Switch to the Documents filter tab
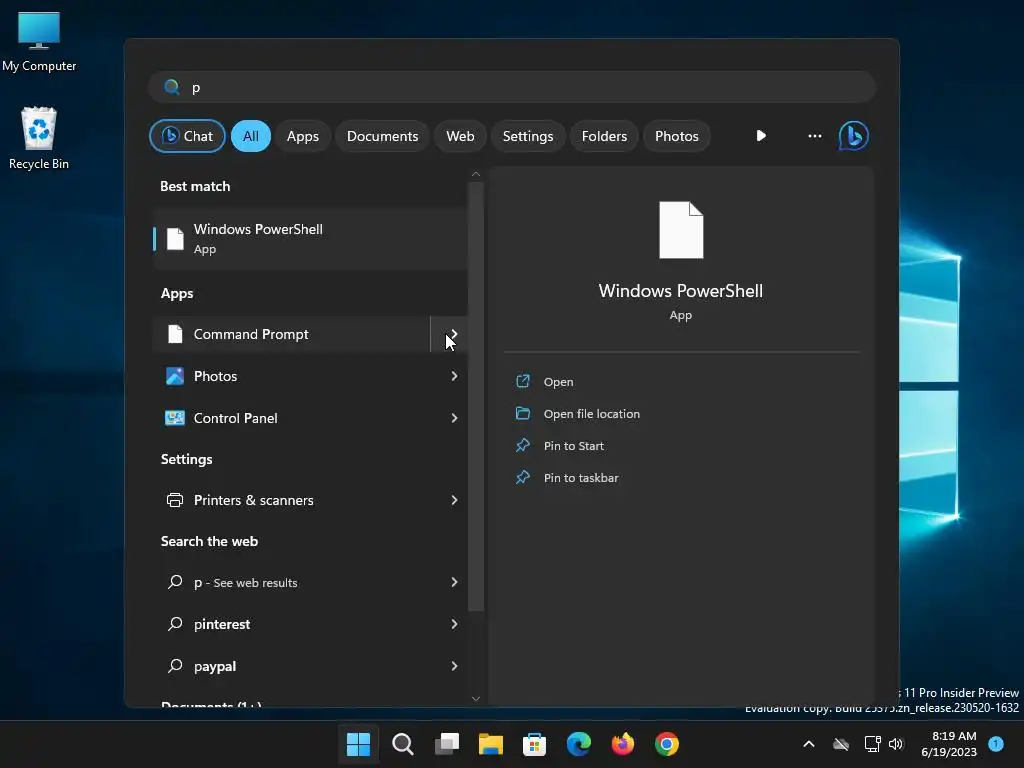The width and height of the screenshot is (1024, 768). [382, 136]
